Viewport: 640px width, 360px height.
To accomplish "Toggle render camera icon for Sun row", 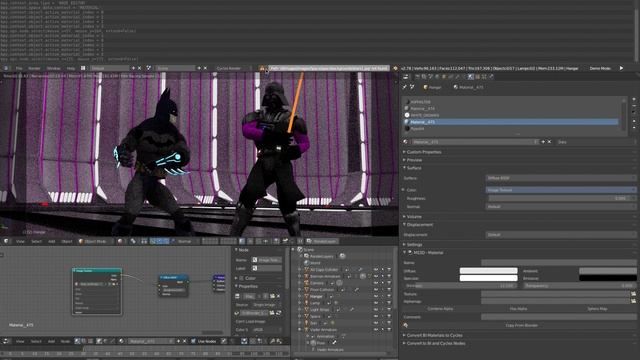I will [389, 323].
